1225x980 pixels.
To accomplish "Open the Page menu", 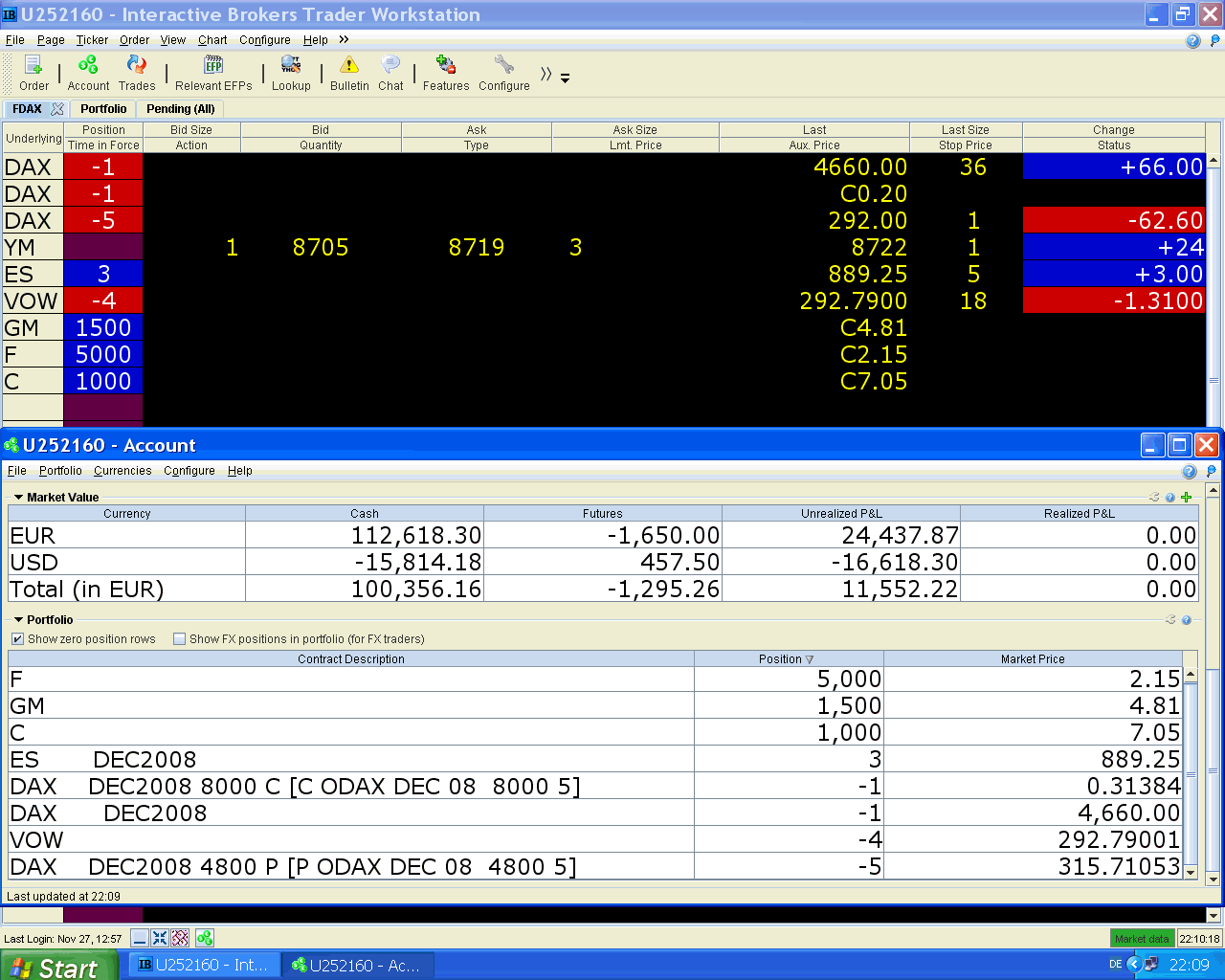I will 51,40.
